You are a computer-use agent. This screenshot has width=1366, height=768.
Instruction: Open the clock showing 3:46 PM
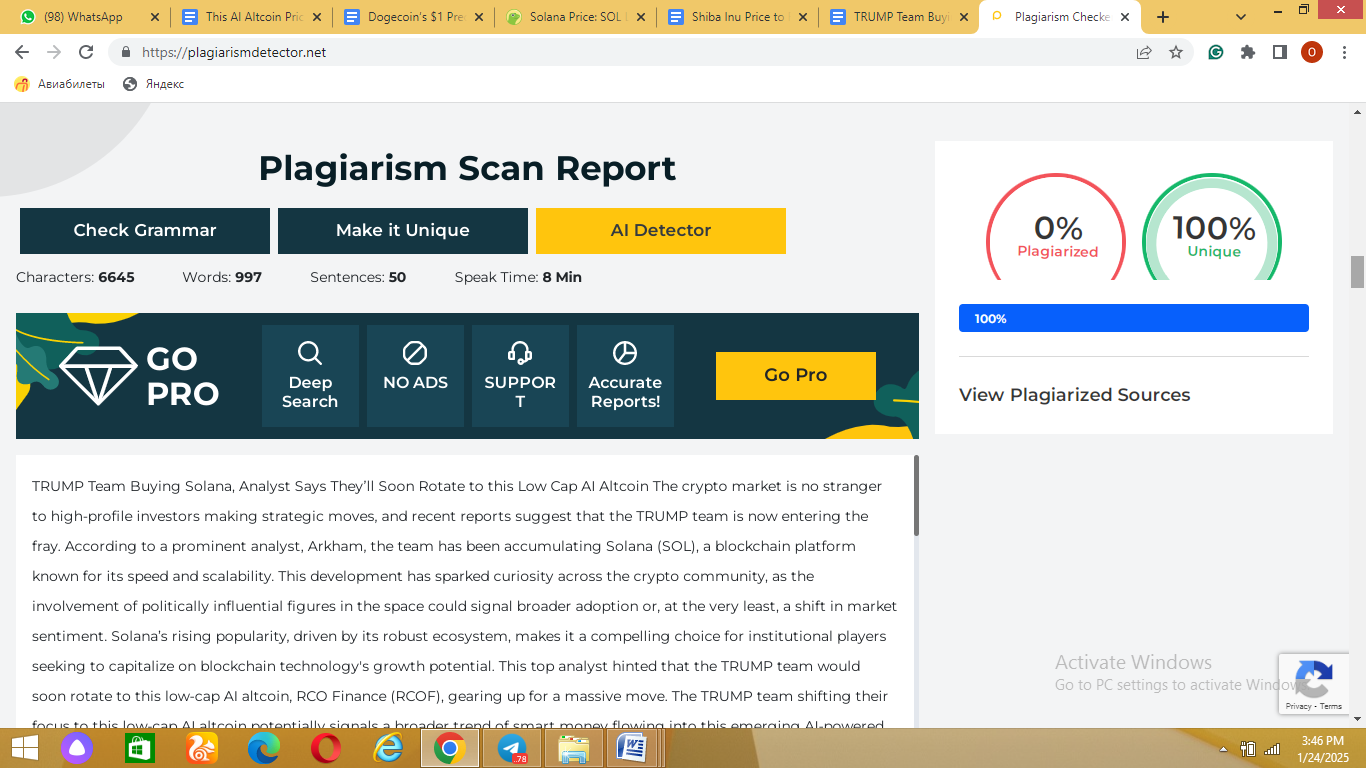coord(1324,748)
